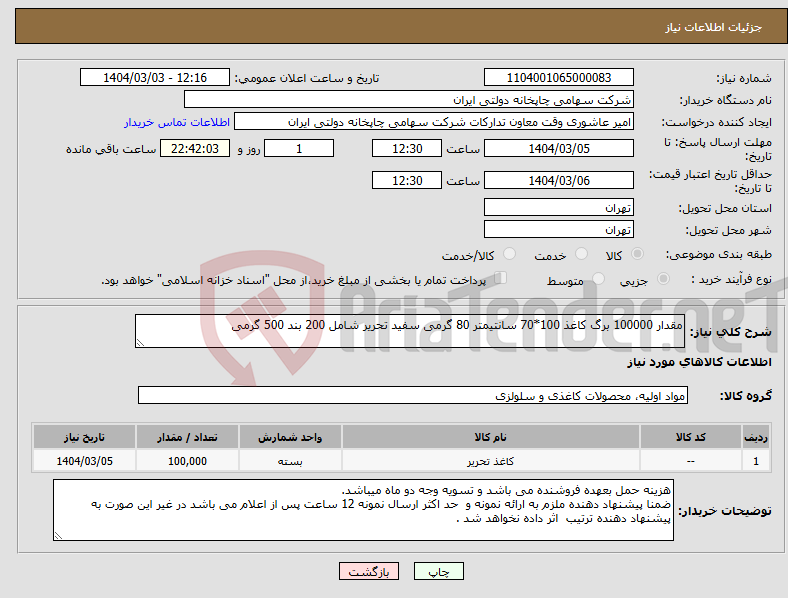Image resolution: width=788 pixels, height=598 pixels.
Task: Click the شماره نیاز label
Action: pyautogui.click(x=744, y=78)
